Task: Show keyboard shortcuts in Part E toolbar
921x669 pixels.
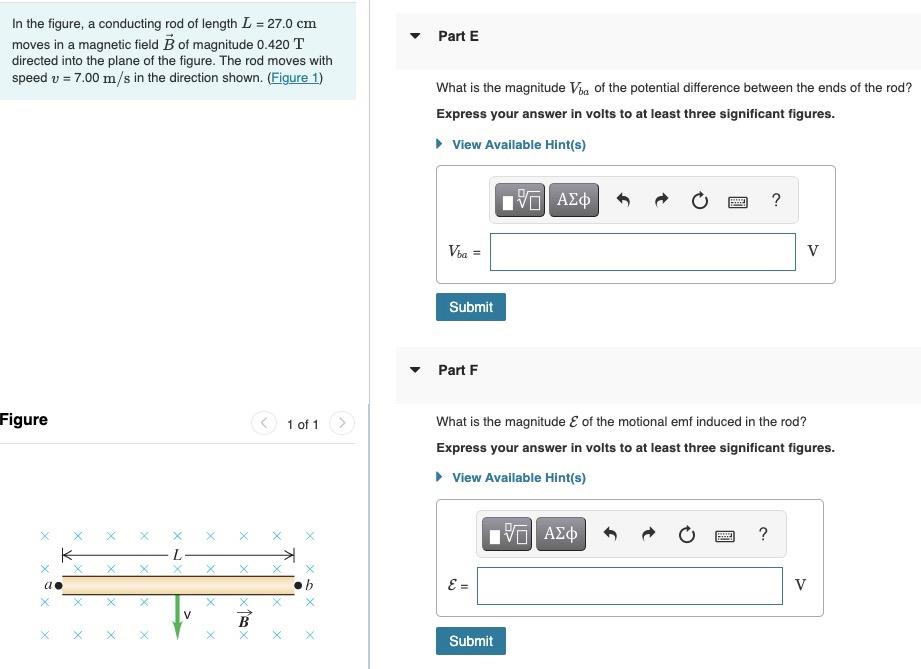Action: point(738,202)
